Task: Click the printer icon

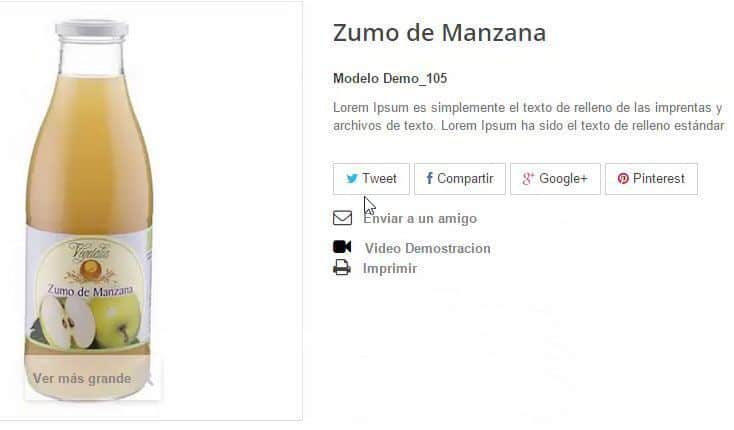Action: (x=342, y=268)
